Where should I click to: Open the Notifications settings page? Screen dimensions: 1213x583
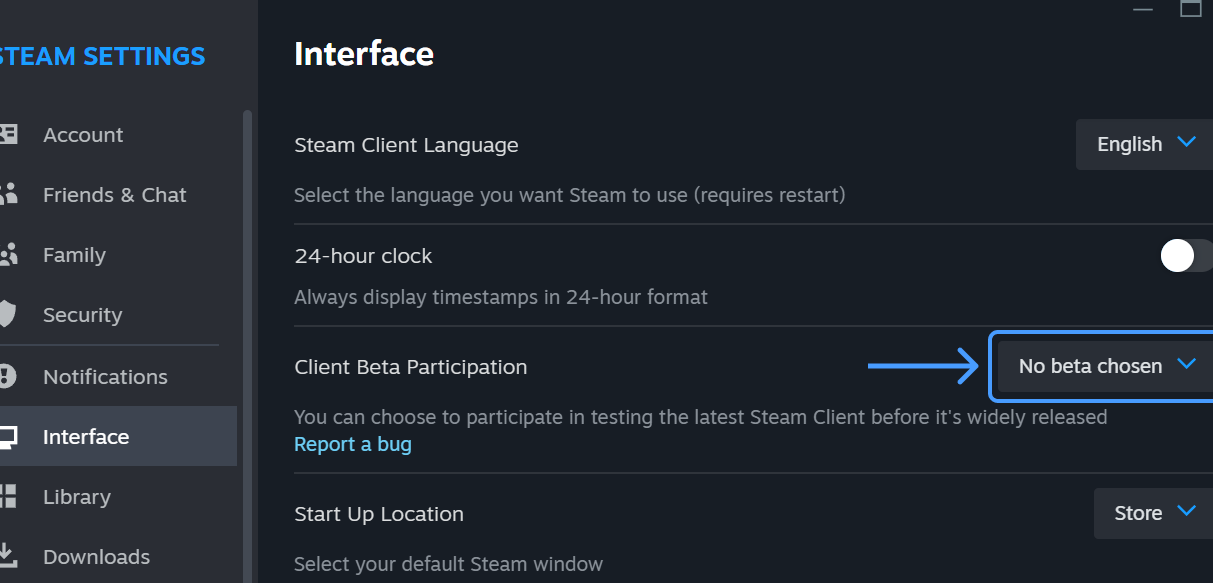tap(105, 377)
